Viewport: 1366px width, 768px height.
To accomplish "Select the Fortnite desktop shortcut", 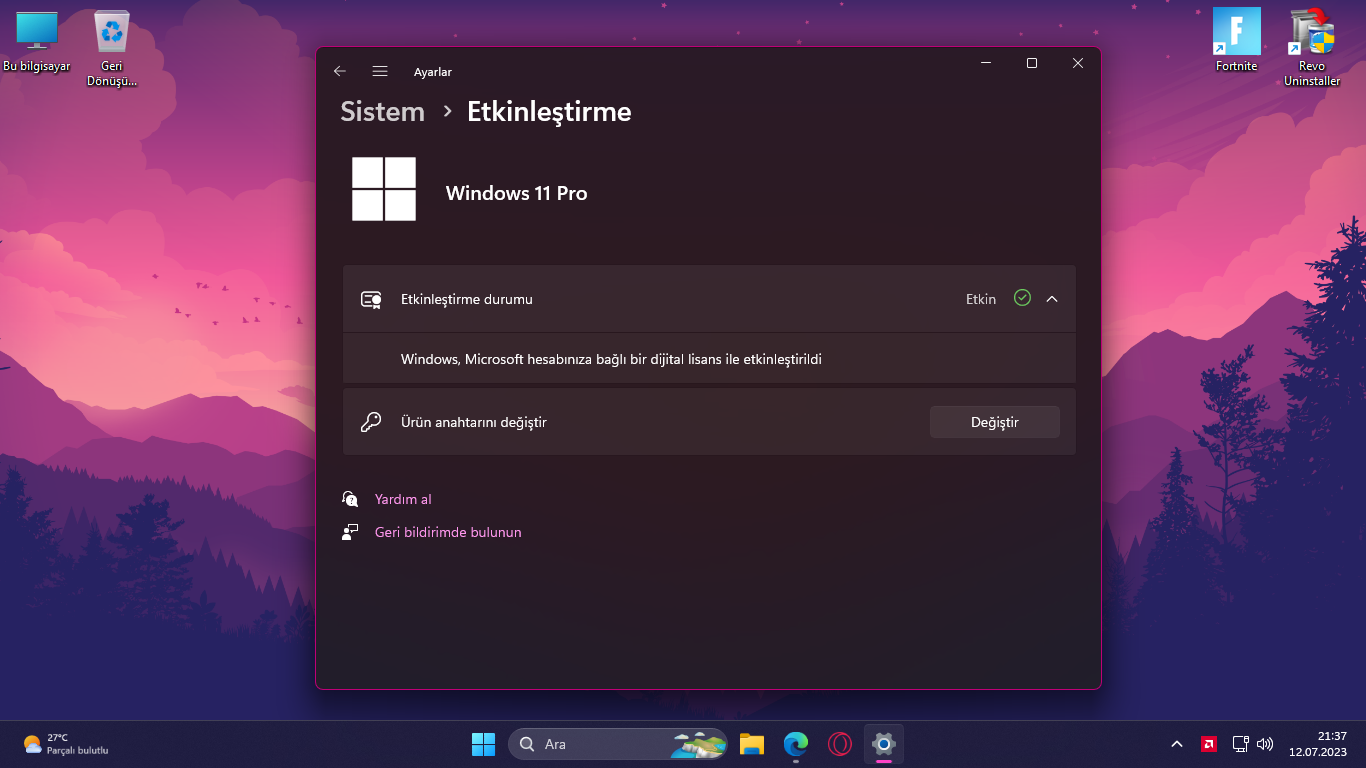I will coord(1236,41).
